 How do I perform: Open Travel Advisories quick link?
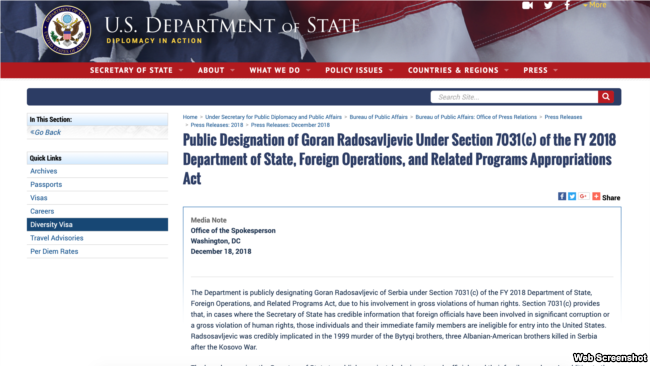57,238
